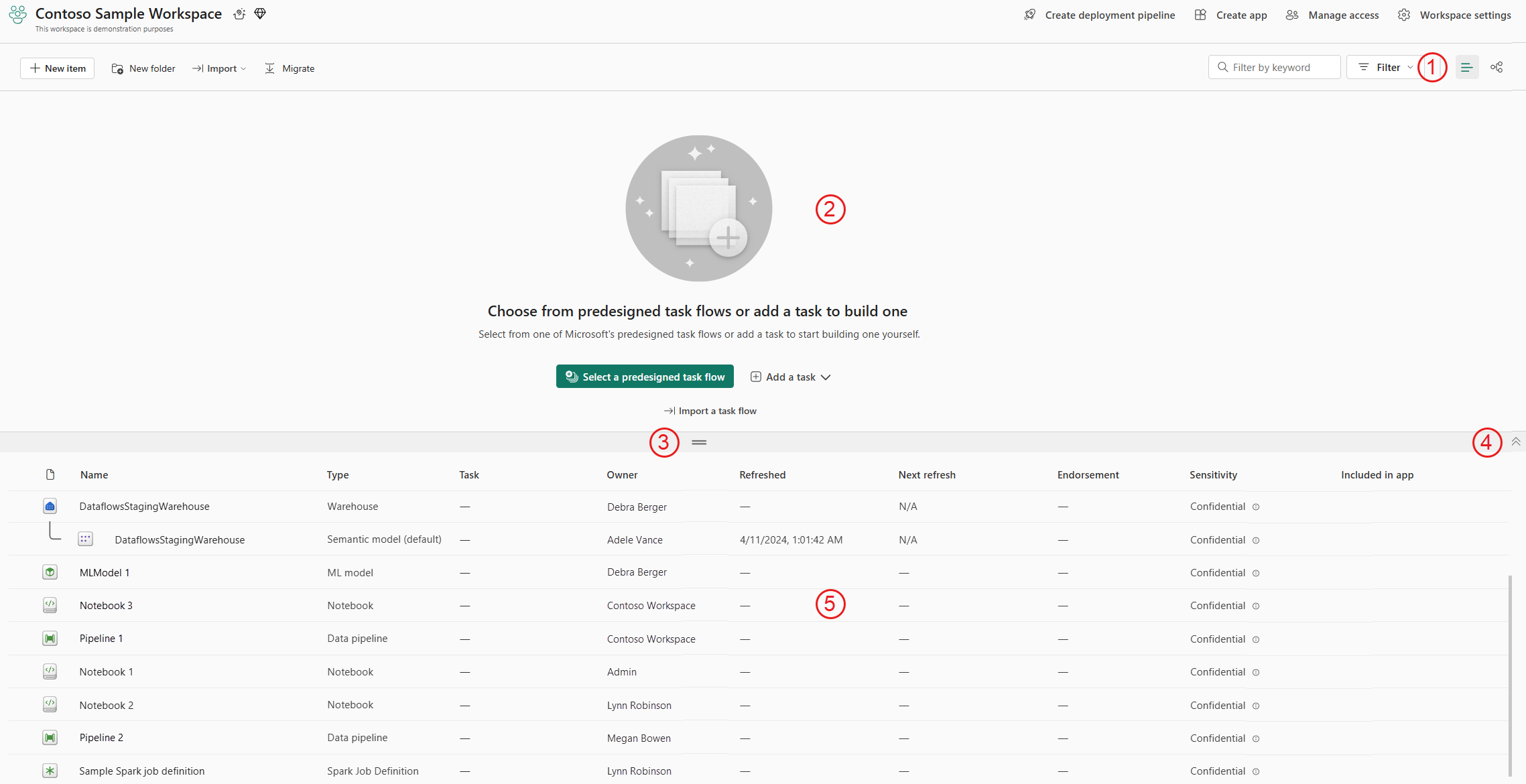1526x784 pixels.
Task: Click the Contoso workspace logo icon
Action: pos(18,15)
